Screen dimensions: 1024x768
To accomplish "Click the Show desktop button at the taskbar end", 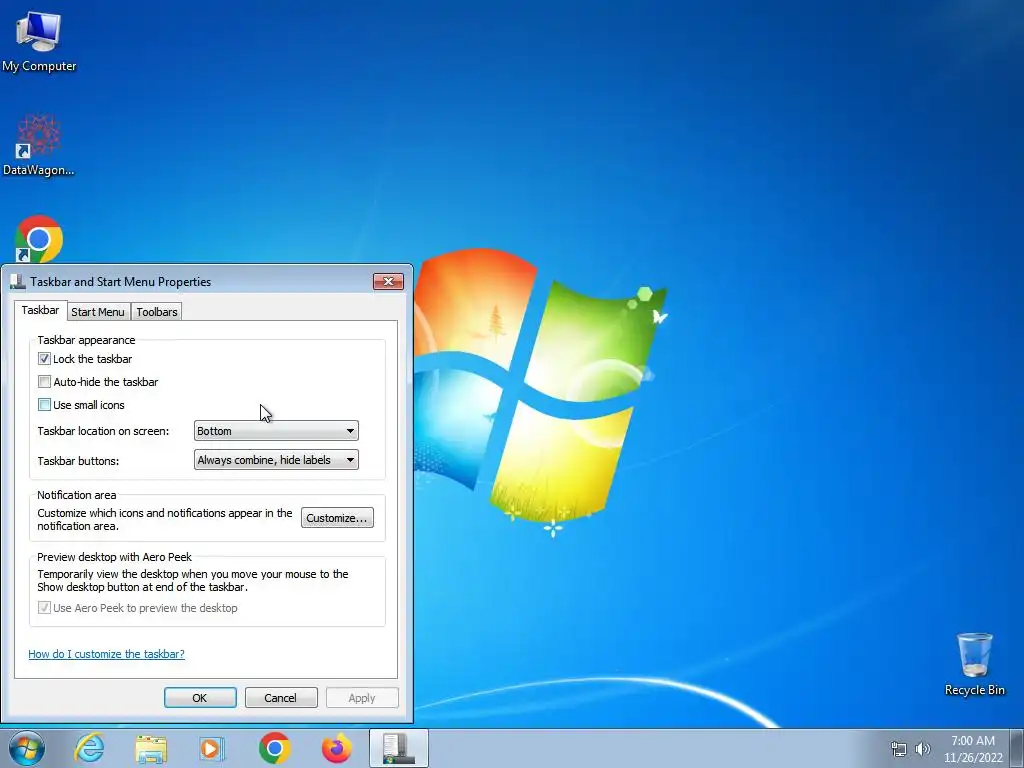I will click(1018, 748).
